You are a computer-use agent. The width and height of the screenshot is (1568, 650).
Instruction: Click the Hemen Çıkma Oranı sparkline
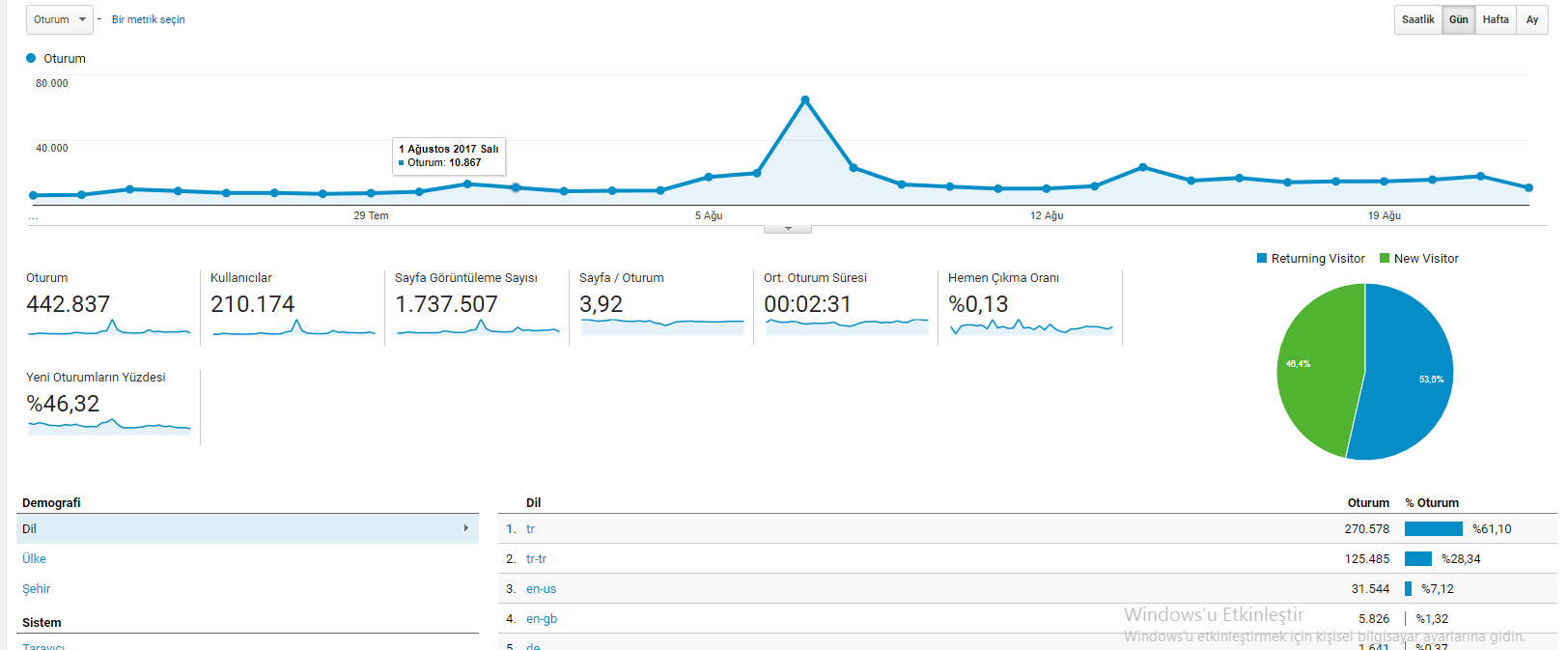click(x=1031, y=327)
